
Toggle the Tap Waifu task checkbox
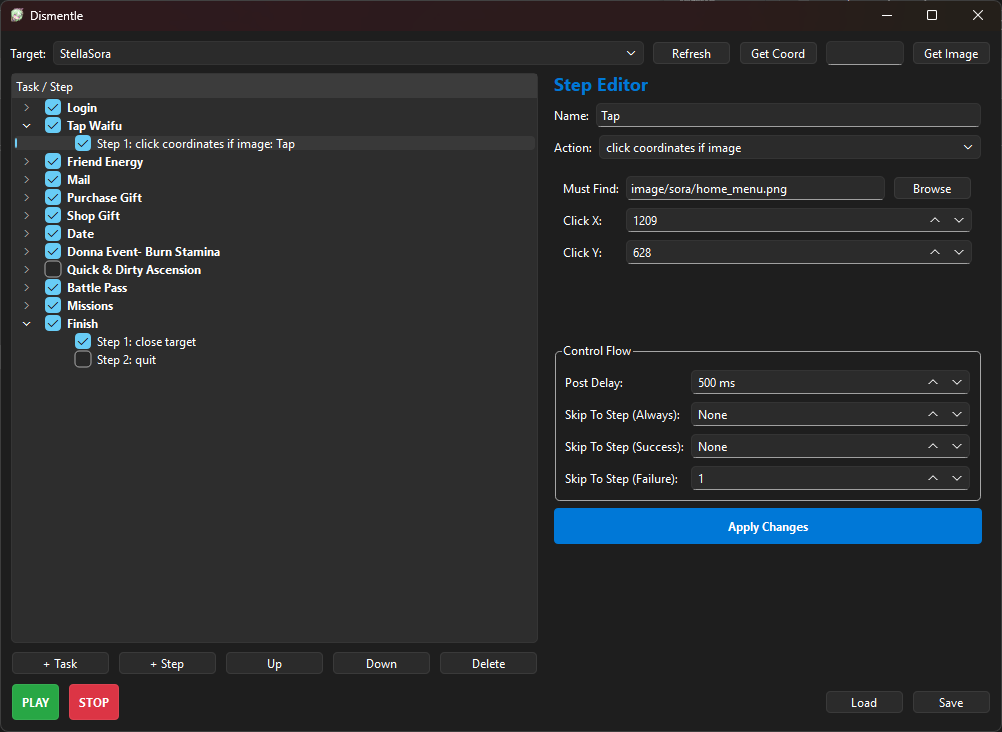[53, 125]
